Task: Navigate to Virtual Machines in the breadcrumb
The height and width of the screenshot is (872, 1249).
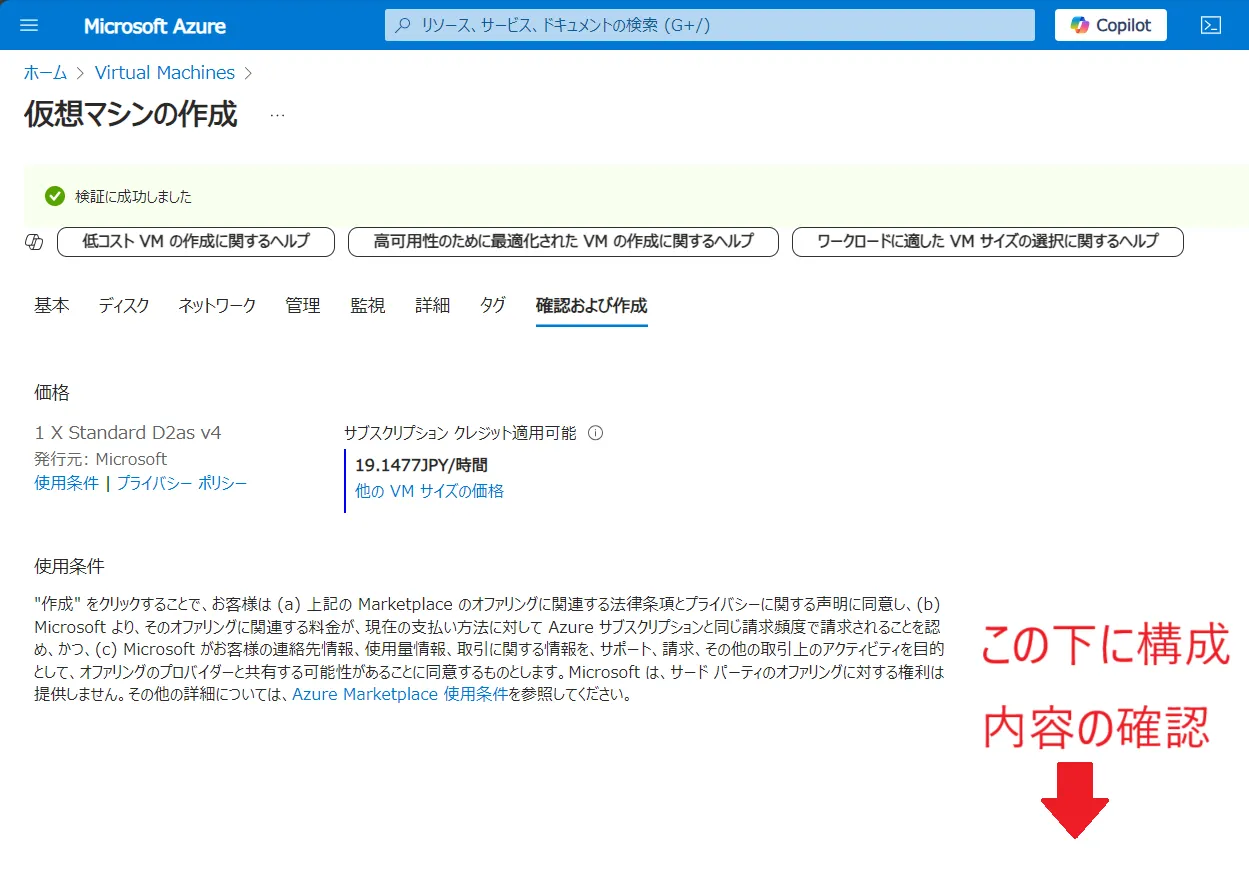Action: click(x=164, y=73)
